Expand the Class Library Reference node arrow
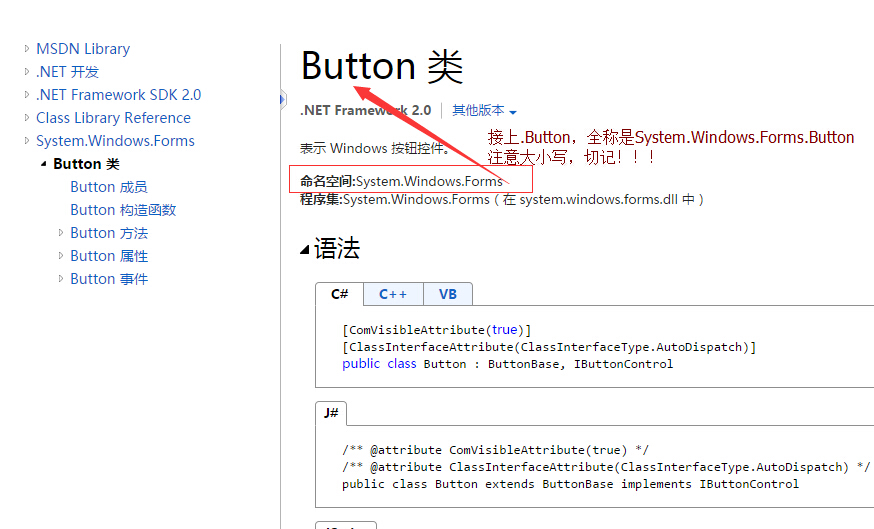874x529 pixels. coord(26,118)
